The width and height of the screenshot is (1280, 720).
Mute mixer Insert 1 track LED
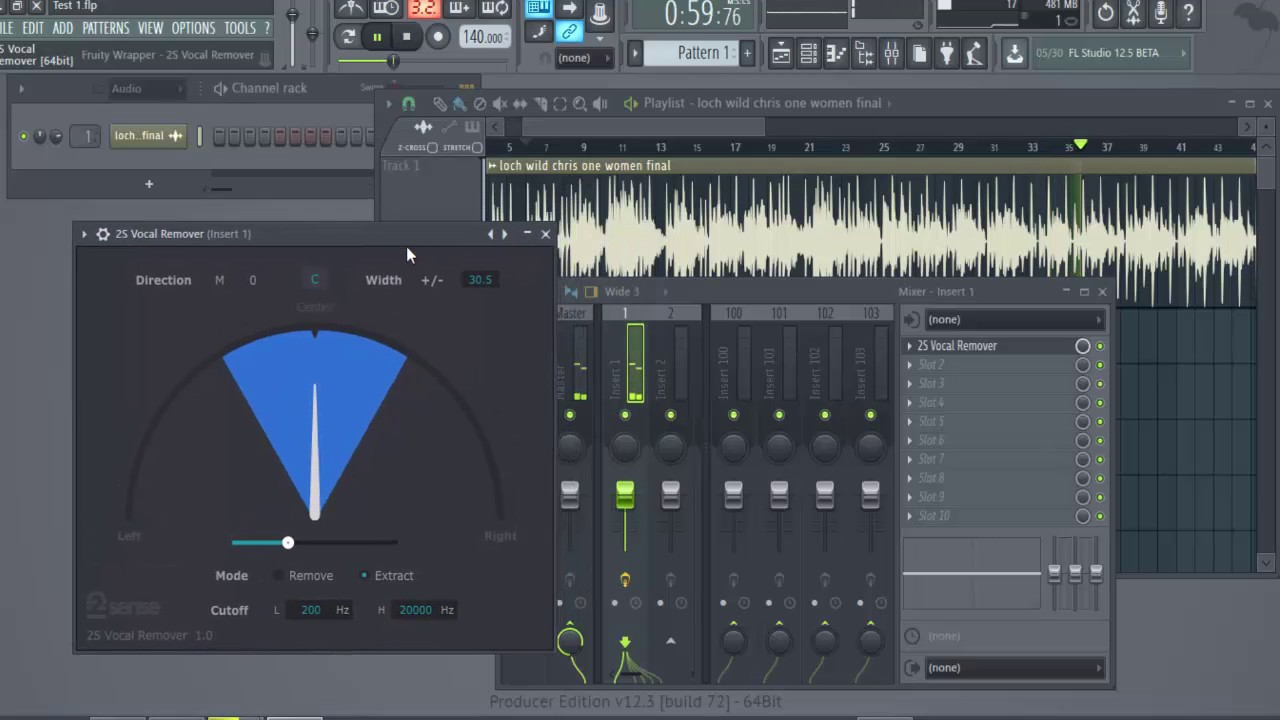coord(625,415)
